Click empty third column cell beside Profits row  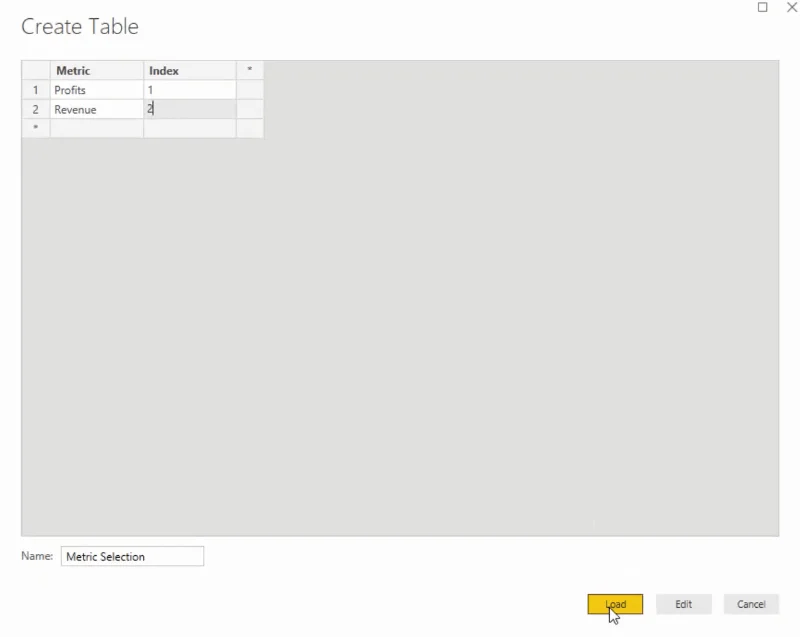pos(250,90)
